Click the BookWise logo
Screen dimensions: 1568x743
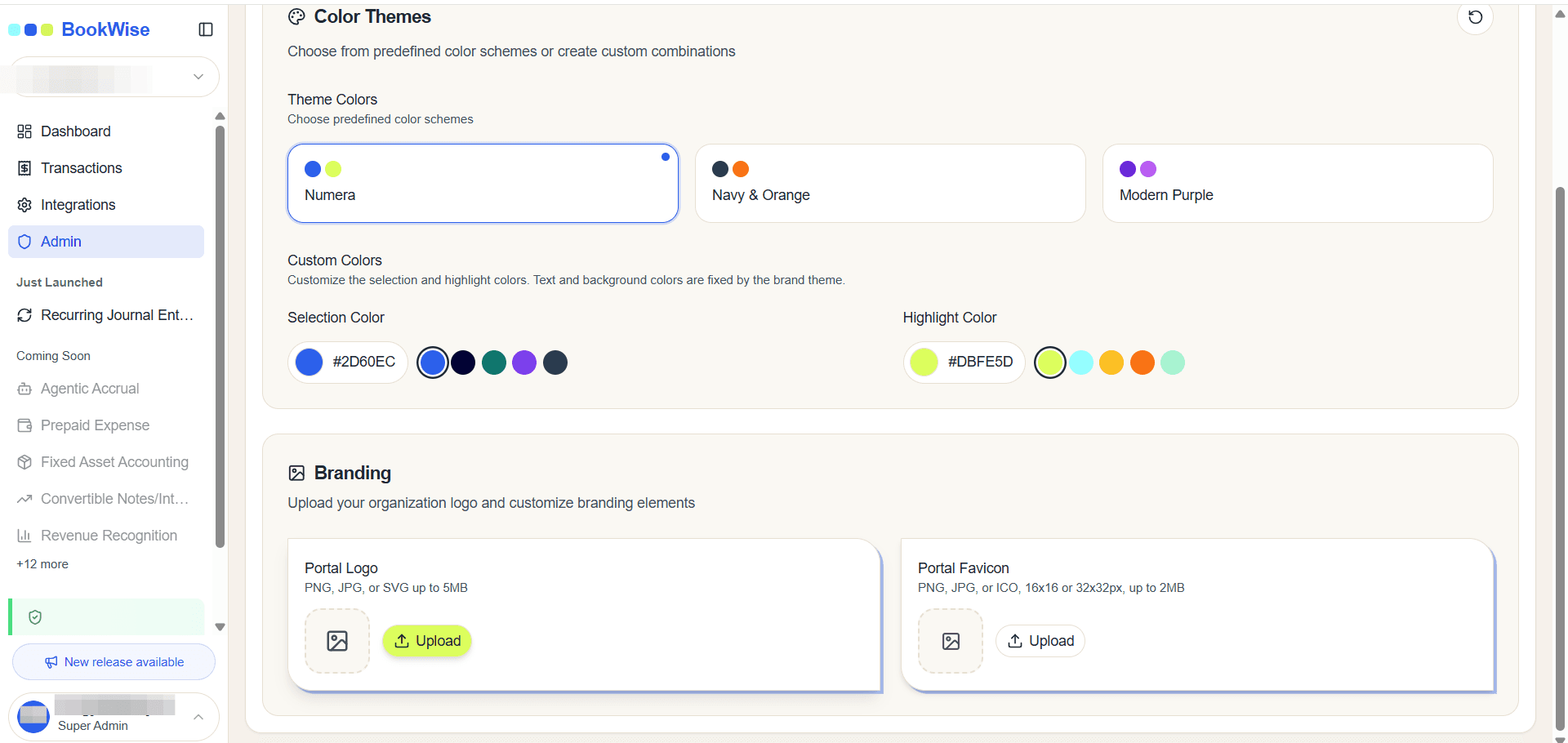click(79, 29)
